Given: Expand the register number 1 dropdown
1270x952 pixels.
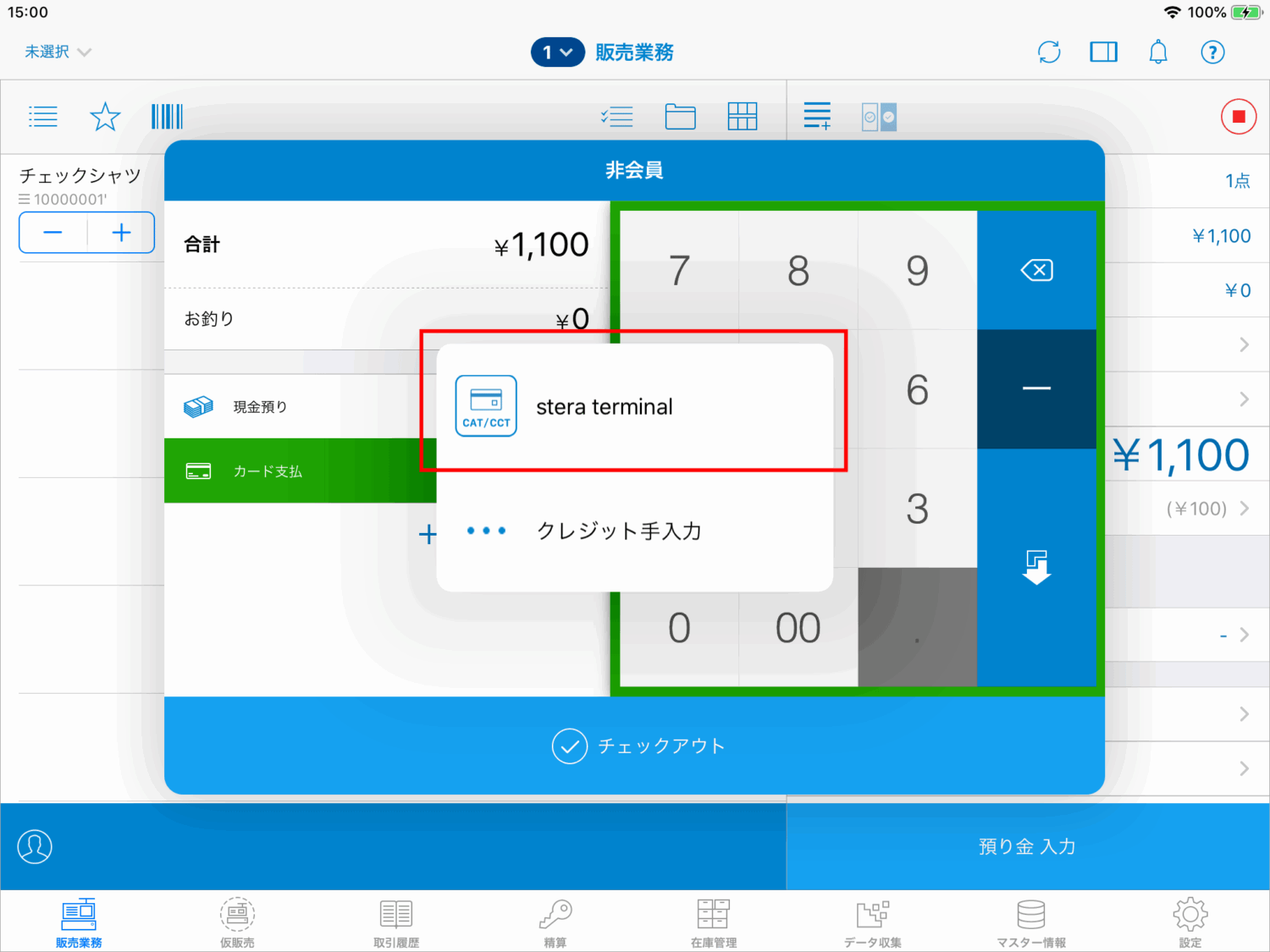Looking at the screenshot, I should click(557, 52).
